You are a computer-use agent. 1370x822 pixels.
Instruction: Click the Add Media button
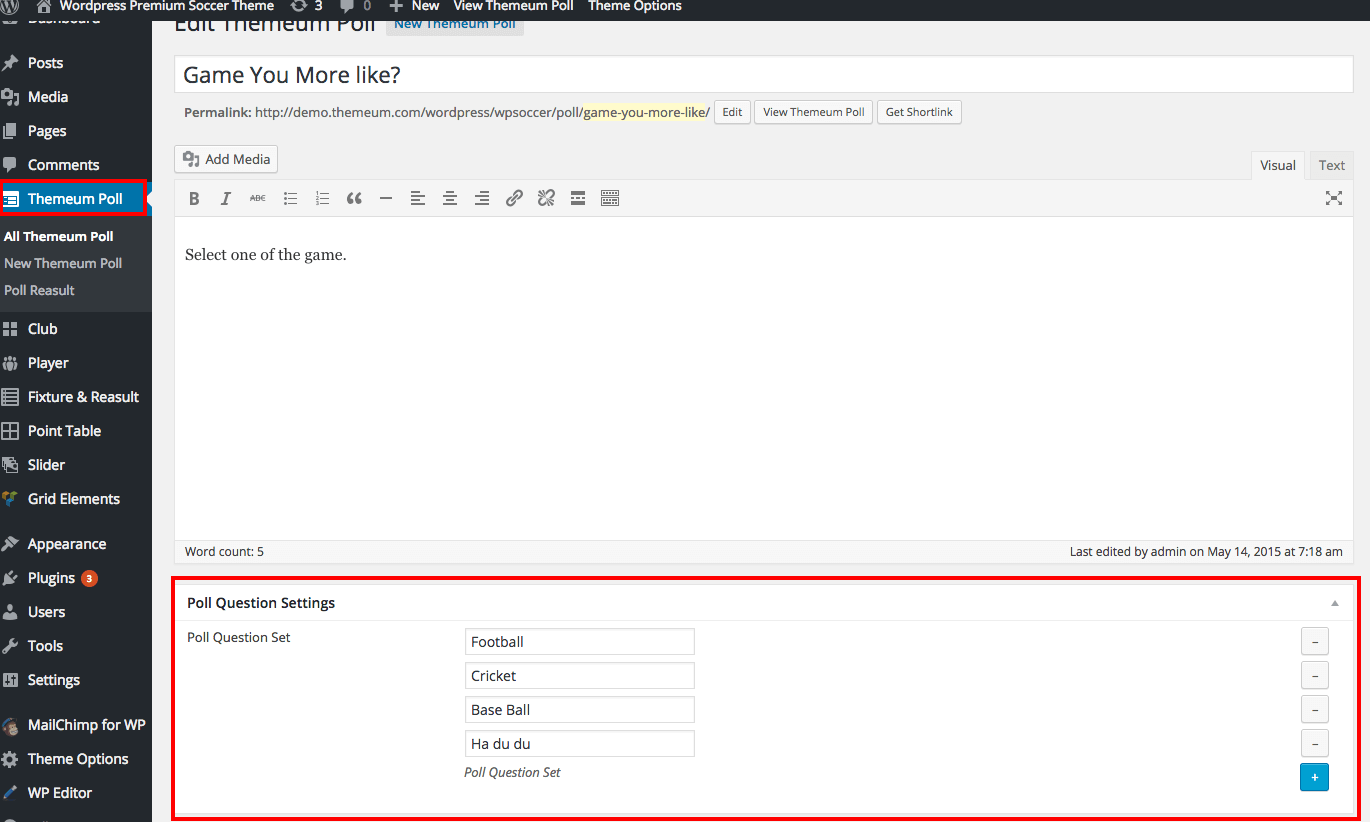tap(226, 159)
